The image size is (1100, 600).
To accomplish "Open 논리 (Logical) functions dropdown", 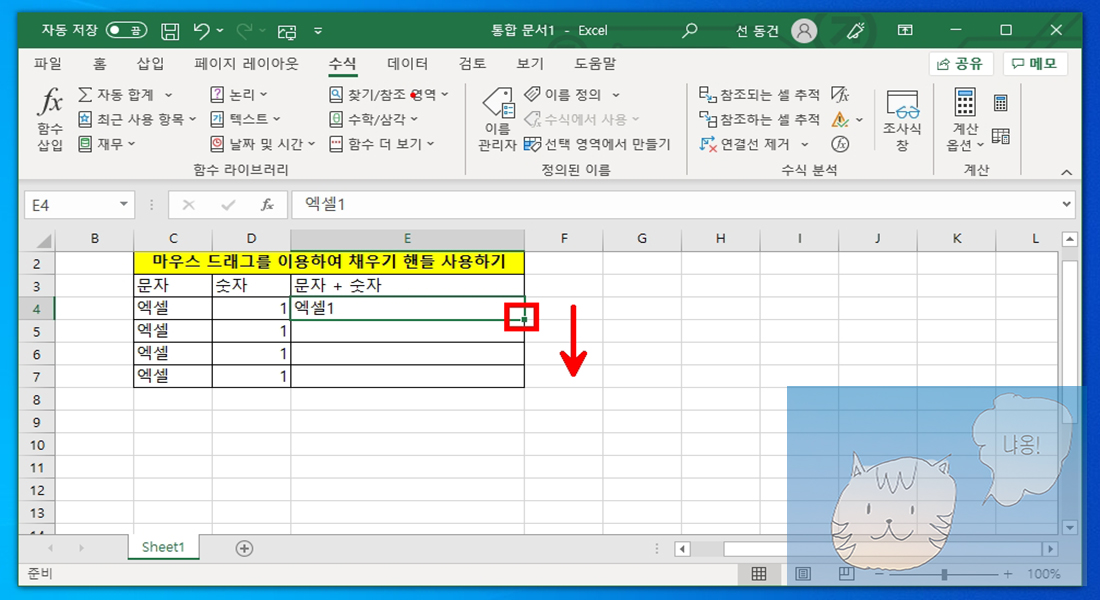I will 239,94.
